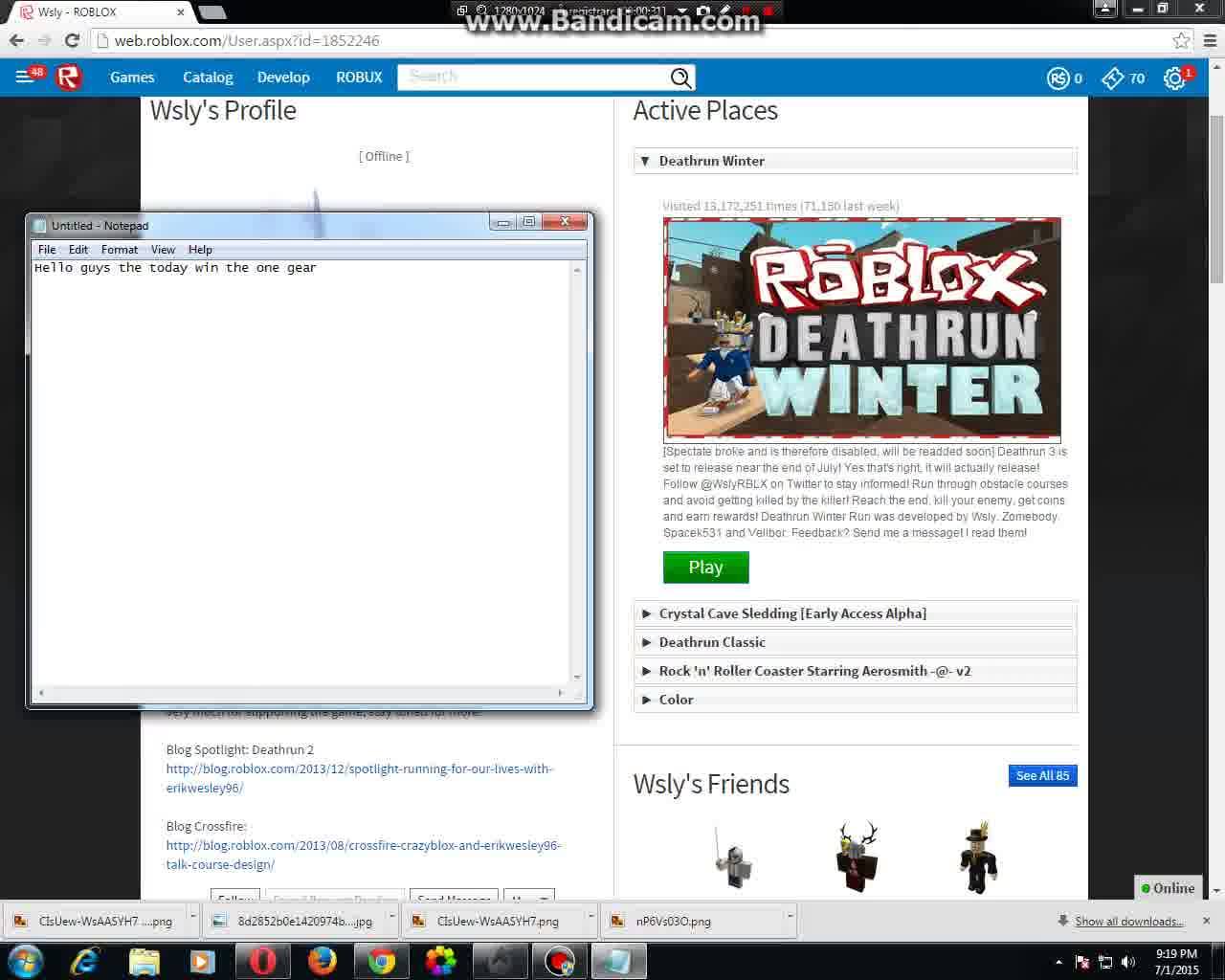Screen dimensions: 1225x980
Task: Open Notepad's Format menu
Action: 120,250
